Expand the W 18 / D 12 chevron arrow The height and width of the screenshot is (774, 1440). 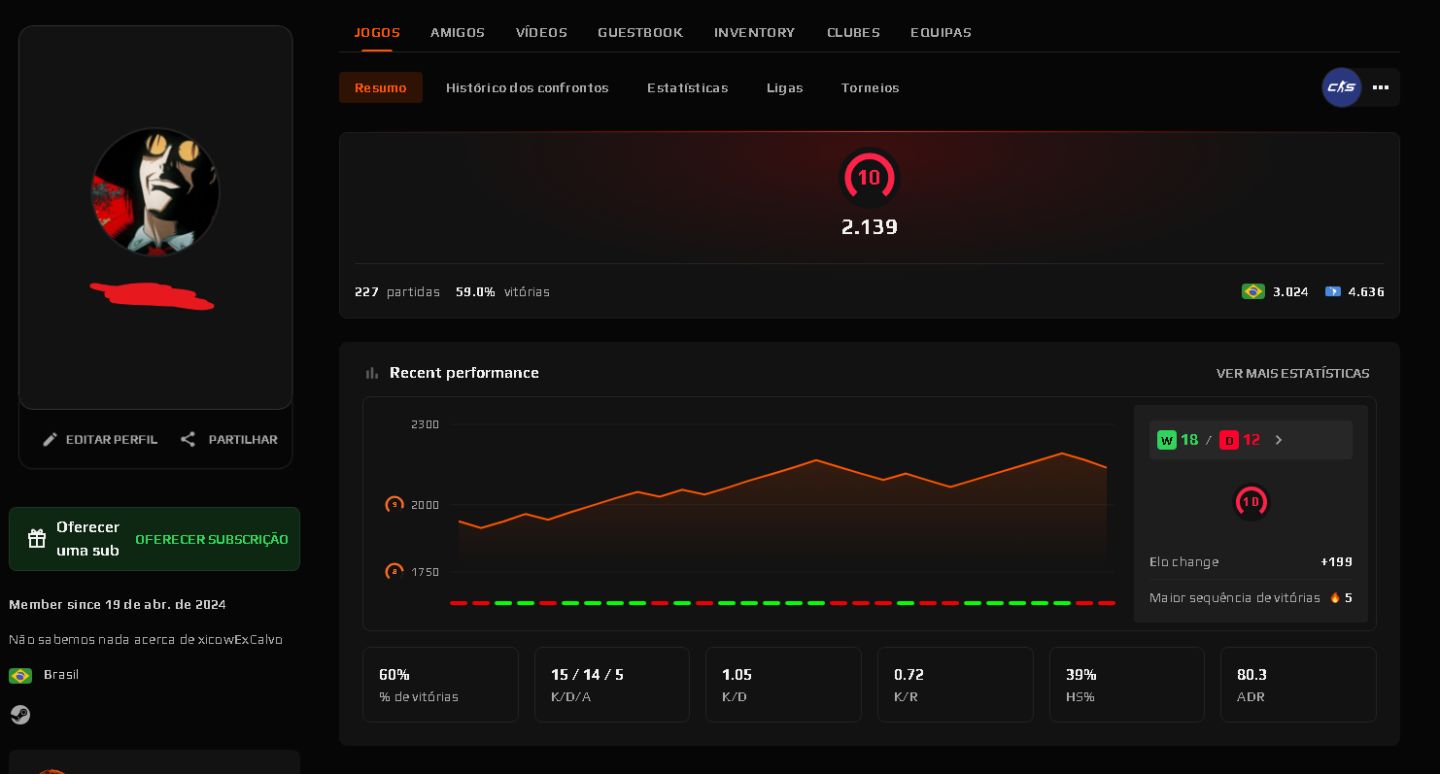pos(1278,440)
